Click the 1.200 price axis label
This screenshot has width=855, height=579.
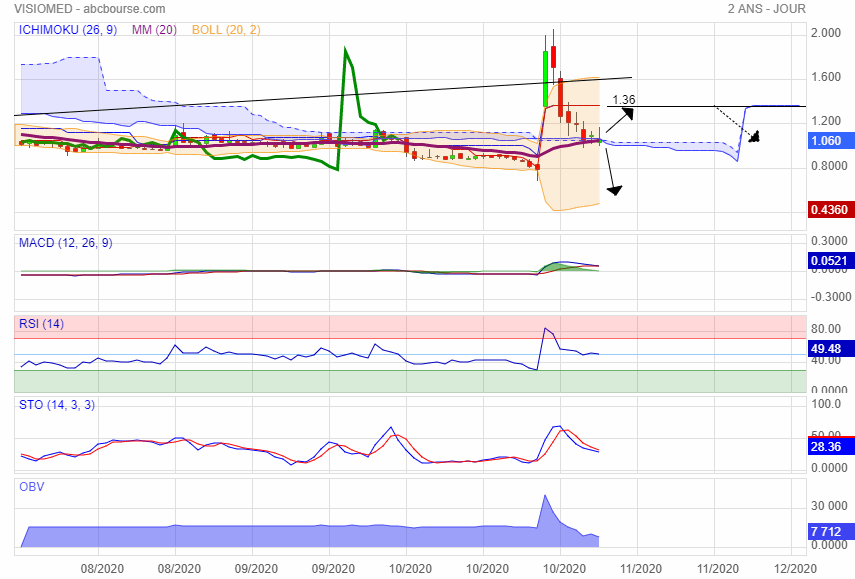pos(826,121)
